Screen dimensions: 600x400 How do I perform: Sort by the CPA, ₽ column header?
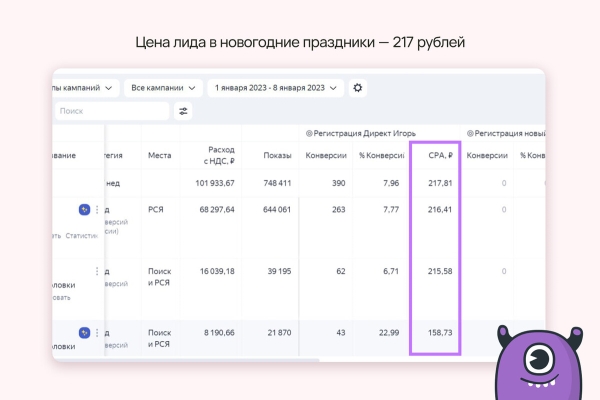[x=440, y=155]
